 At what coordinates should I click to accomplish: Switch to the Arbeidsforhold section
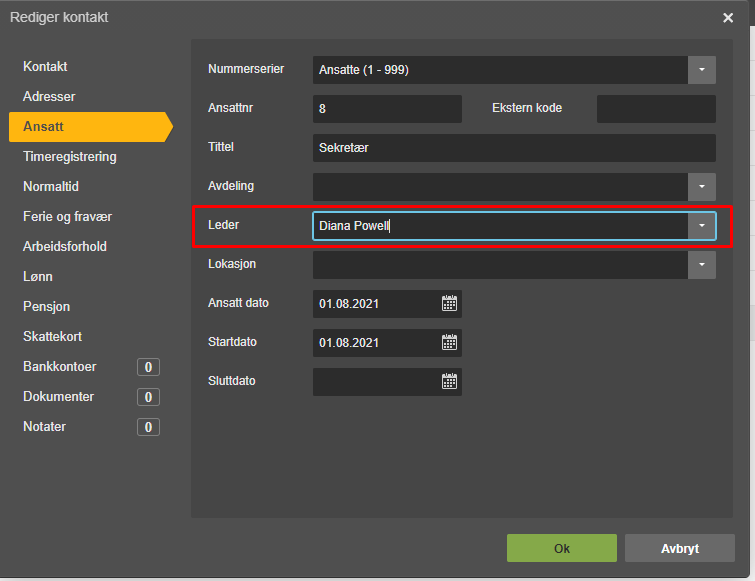65,246
